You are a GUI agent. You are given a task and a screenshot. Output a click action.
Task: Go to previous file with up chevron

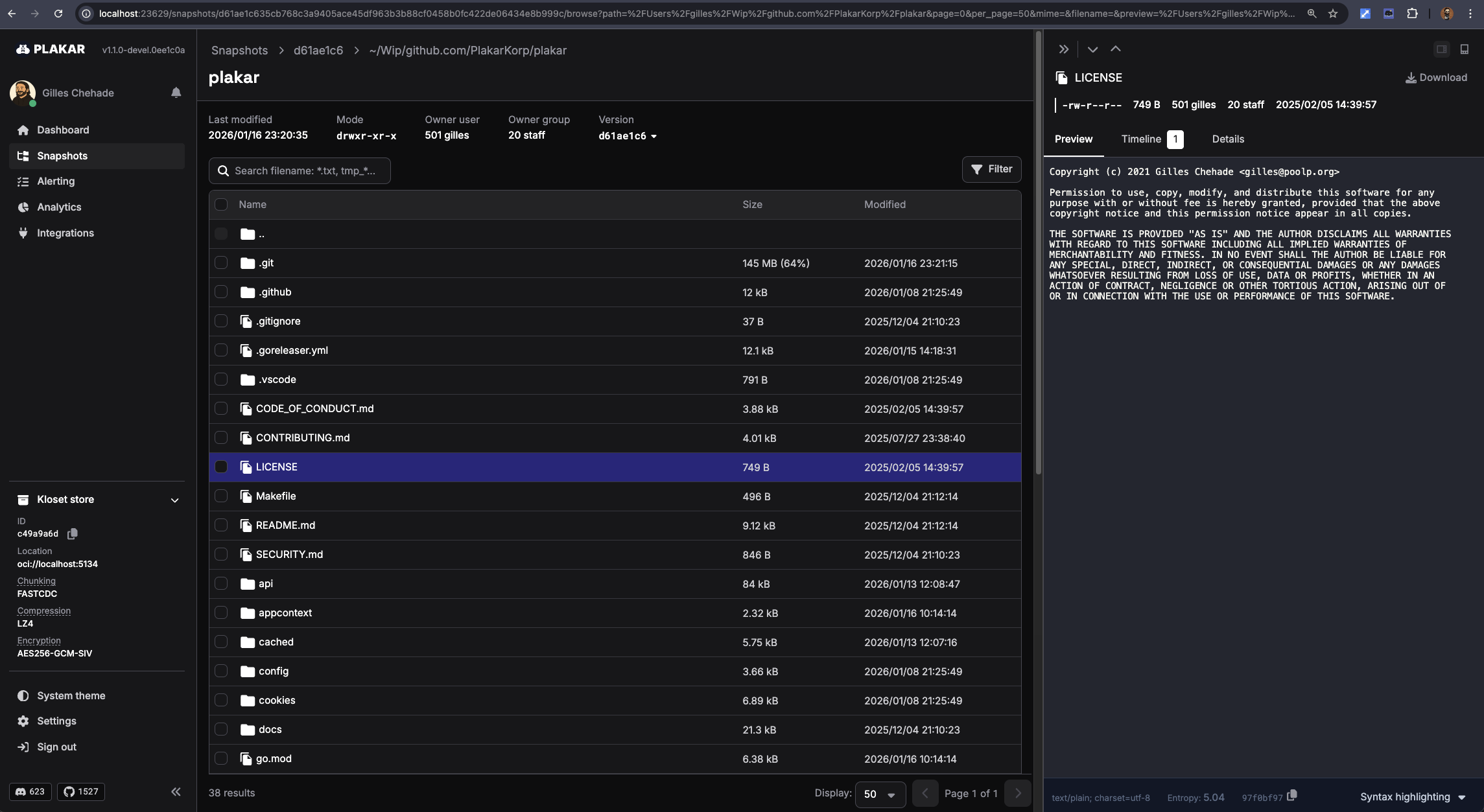point(1115,49)
